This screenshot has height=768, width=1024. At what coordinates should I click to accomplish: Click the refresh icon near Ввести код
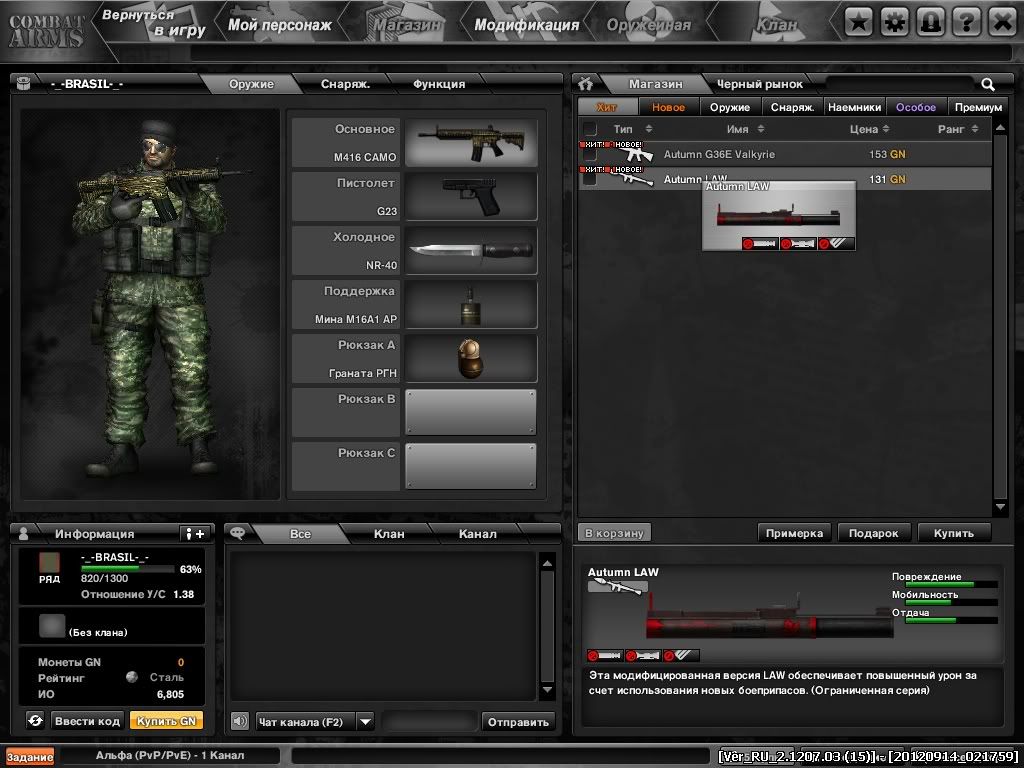click(34, 720)
